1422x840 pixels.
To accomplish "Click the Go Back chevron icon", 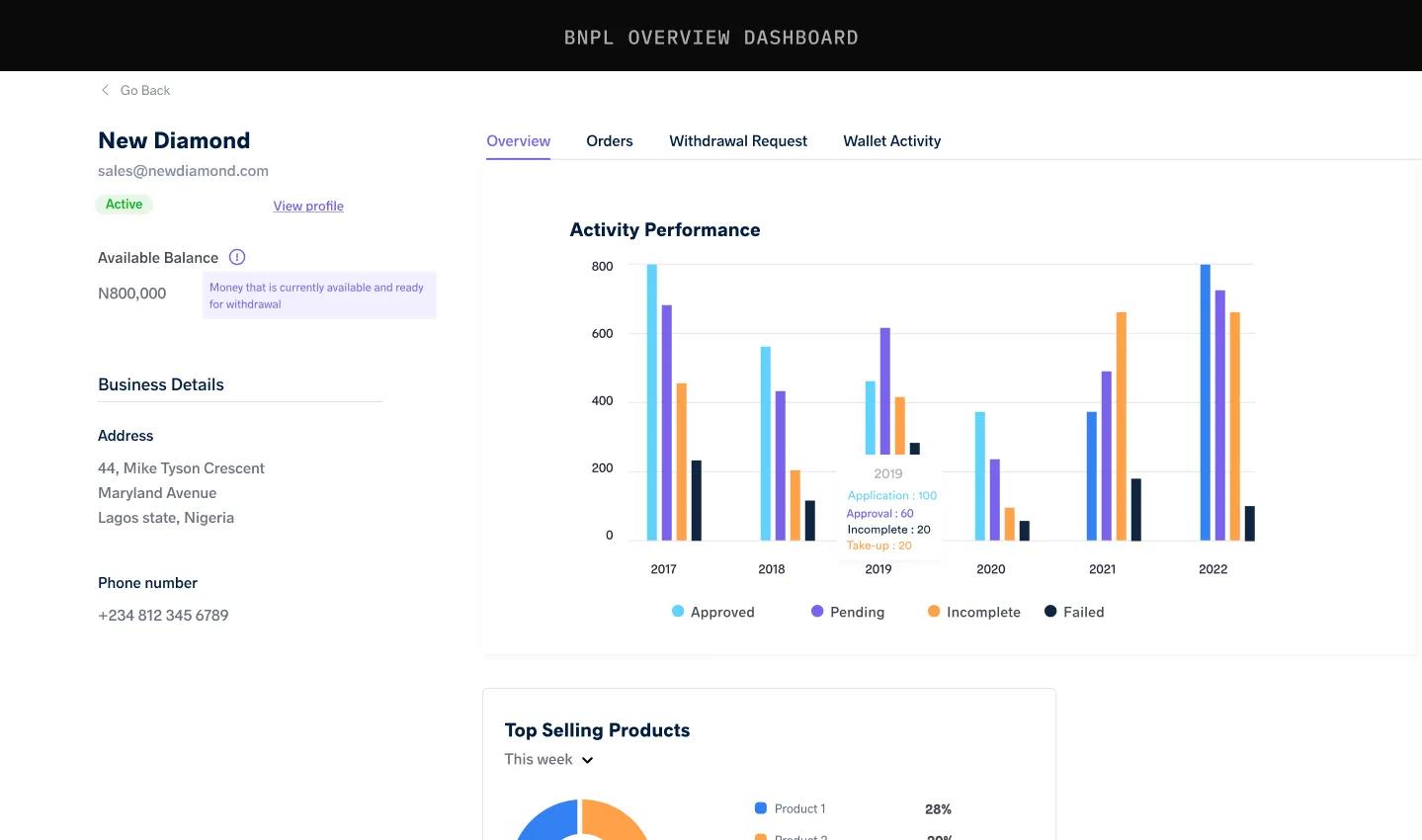I will click(x=105, y=90).
